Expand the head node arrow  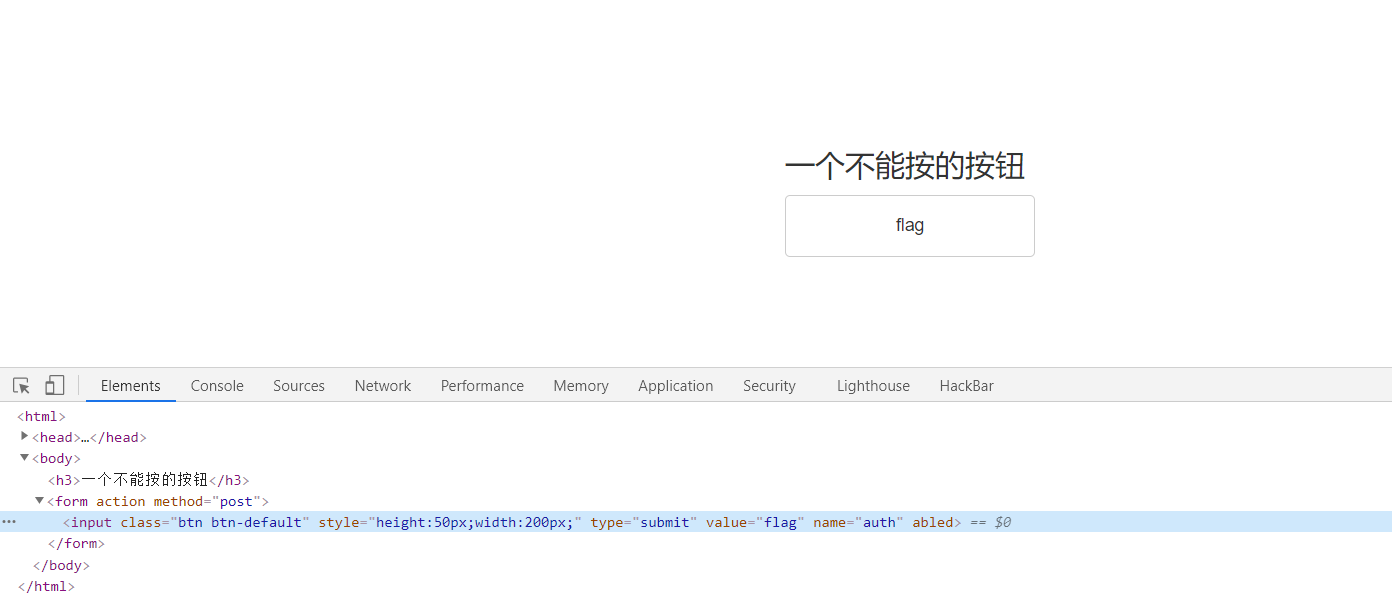pyautogui.click(x=24, y=436)
